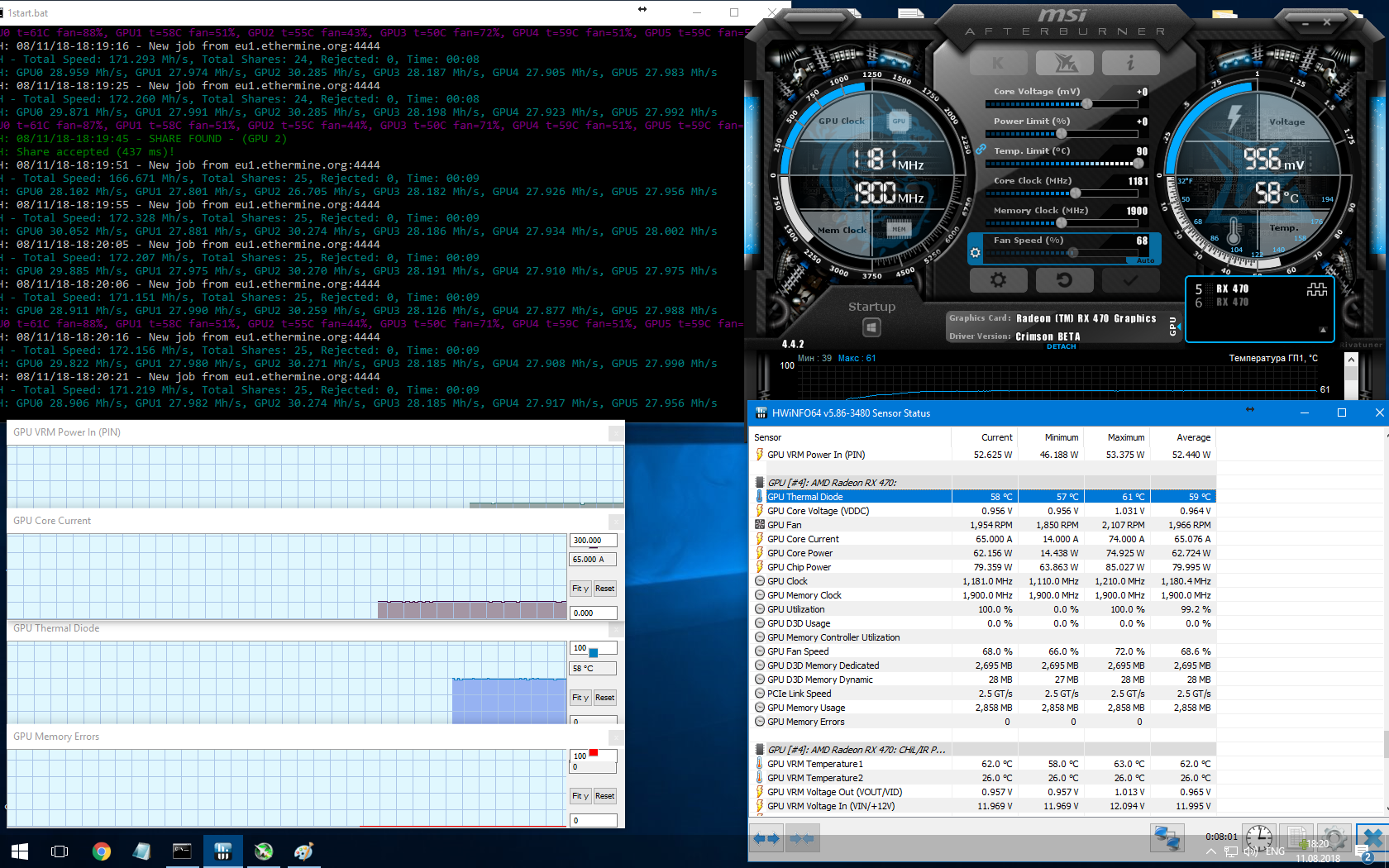Show hidden system tray icons
The height and width of the screenshot is (868, 1389).
pos(1210,851)
